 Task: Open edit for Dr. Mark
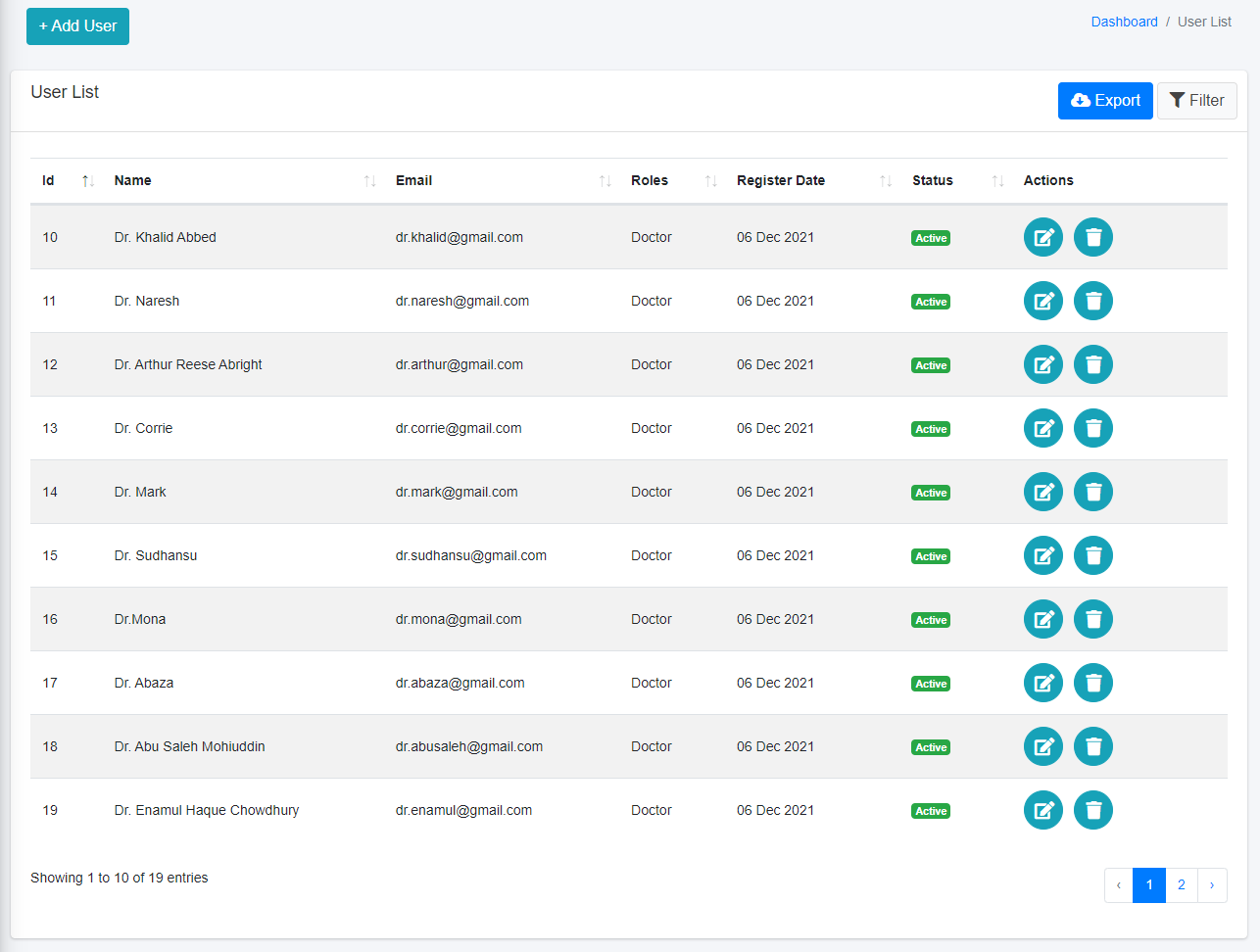[1042, 492]
